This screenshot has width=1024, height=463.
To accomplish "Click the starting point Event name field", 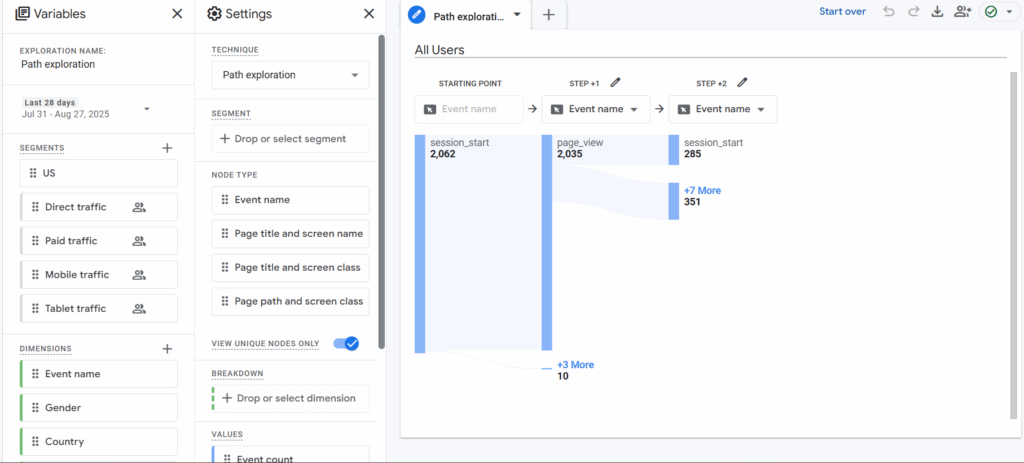I will point(469,109).
